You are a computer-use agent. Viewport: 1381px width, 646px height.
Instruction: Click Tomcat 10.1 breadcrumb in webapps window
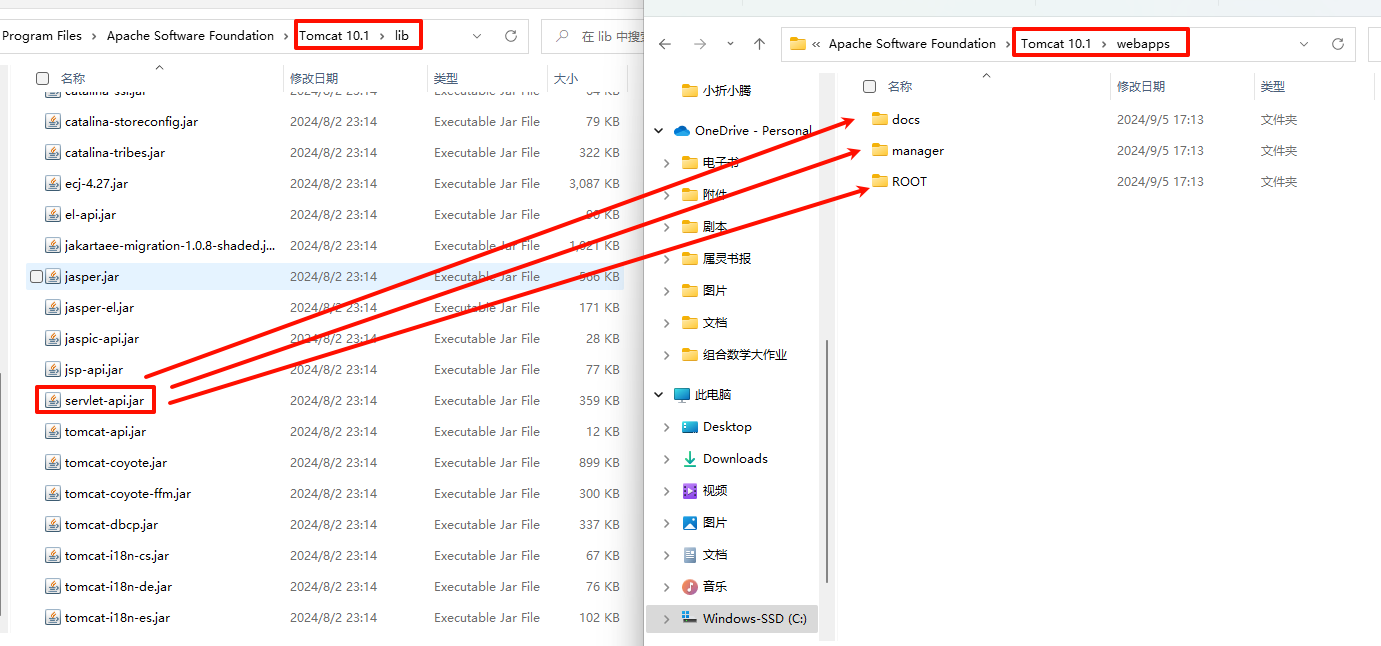pos(1056,44)
